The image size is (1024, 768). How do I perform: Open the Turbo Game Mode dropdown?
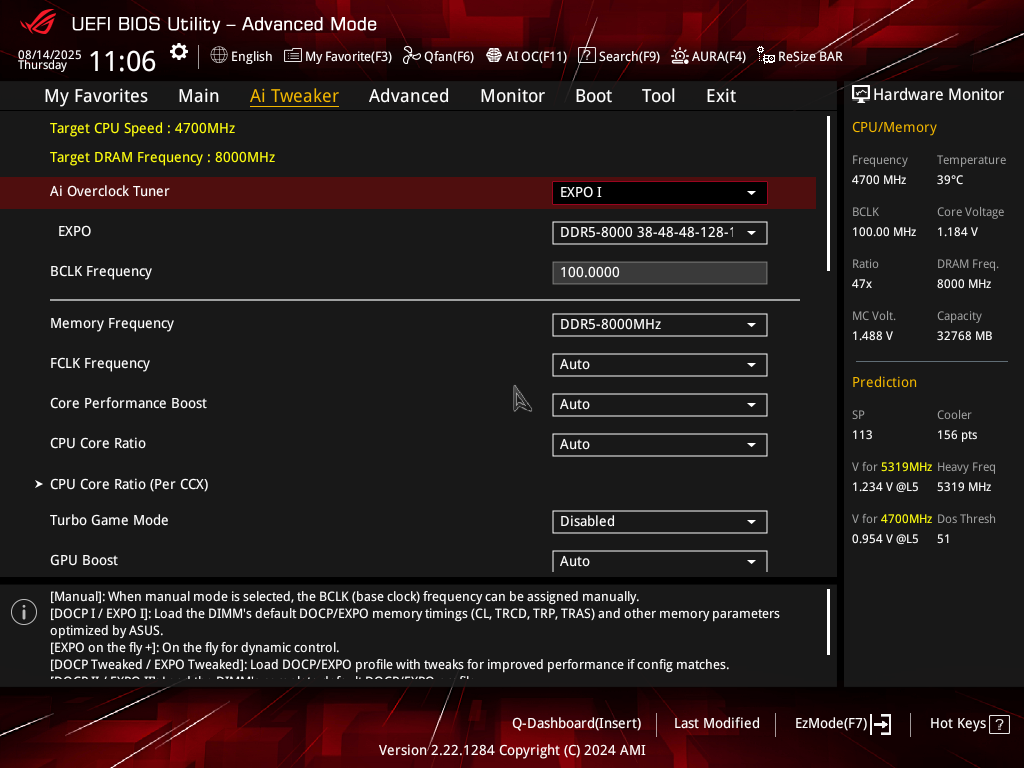point(660,521)
